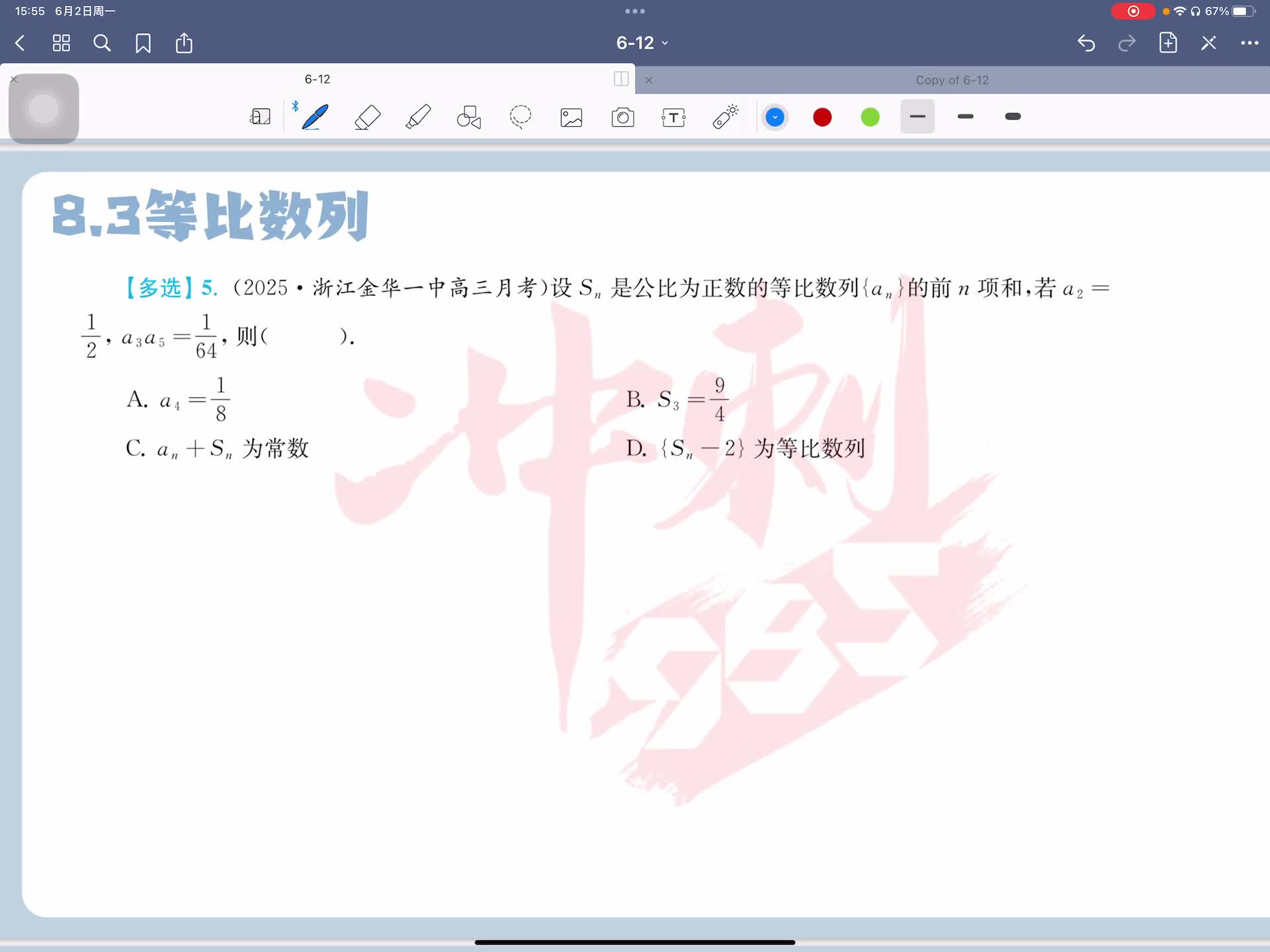Expand the 6-12 document title dropdown
Image resolution: width=1270 pixels, height=952 pixels.
tap(642, 44)
